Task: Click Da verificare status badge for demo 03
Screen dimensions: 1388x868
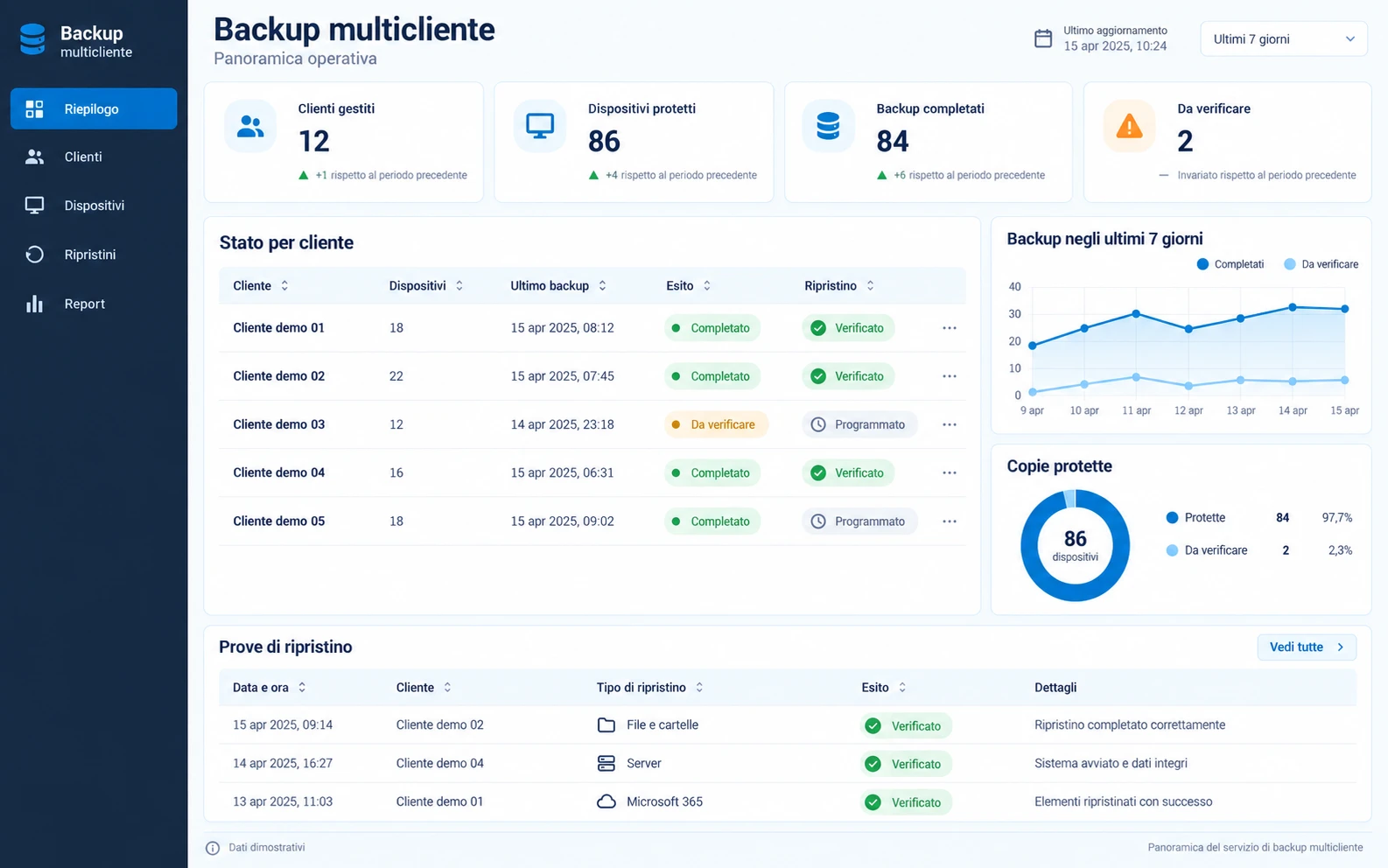Action: coord(716,424)
